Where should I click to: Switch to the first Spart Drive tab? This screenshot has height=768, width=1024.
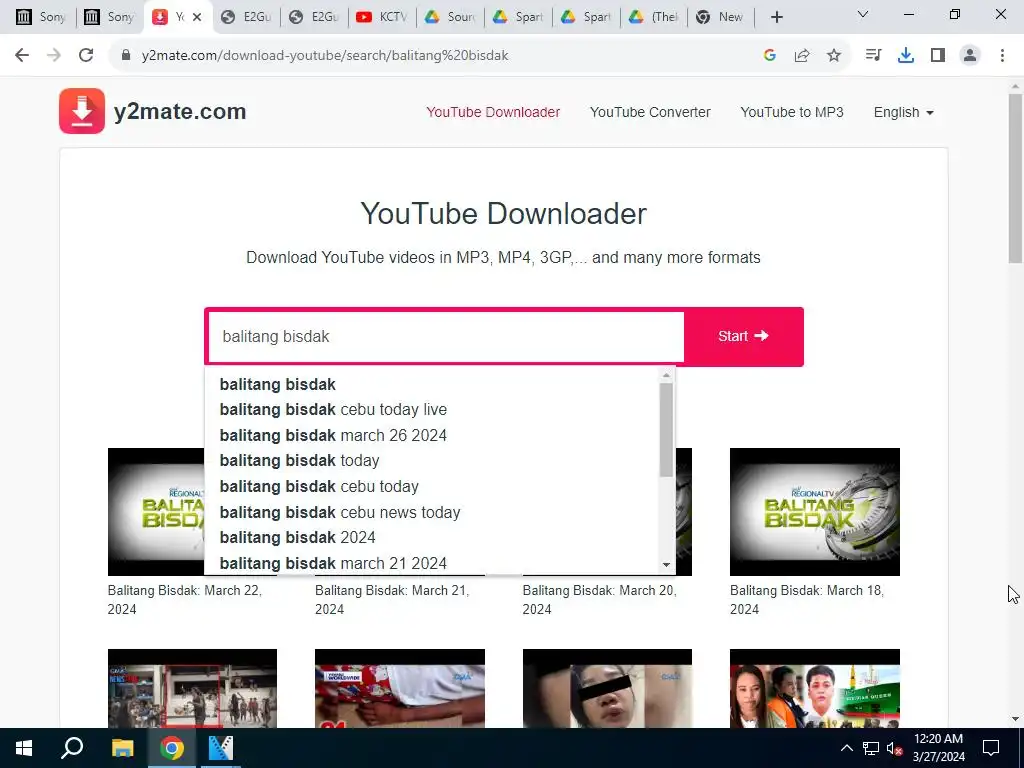coord(519,17)
